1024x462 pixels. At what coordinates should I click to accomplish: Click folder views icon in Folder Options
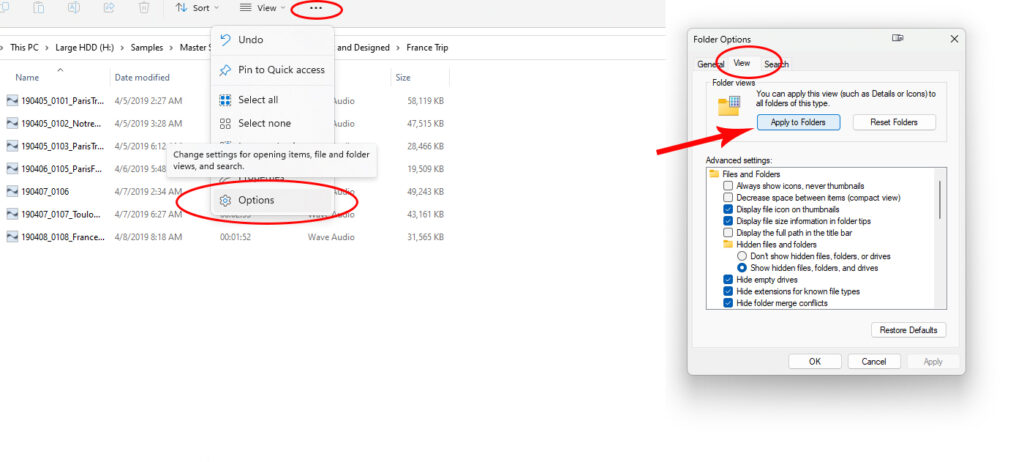pos(729,105)
